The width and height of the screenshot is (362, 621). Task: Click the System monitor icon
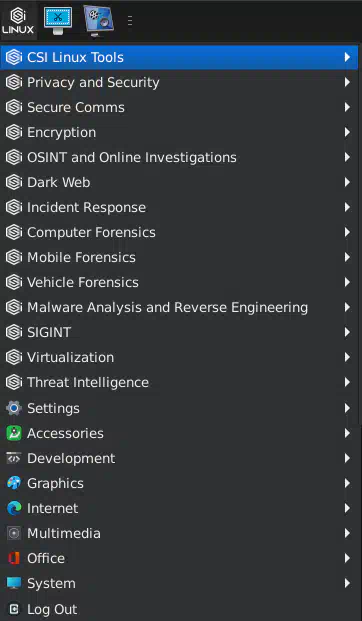tap(14, 583)
